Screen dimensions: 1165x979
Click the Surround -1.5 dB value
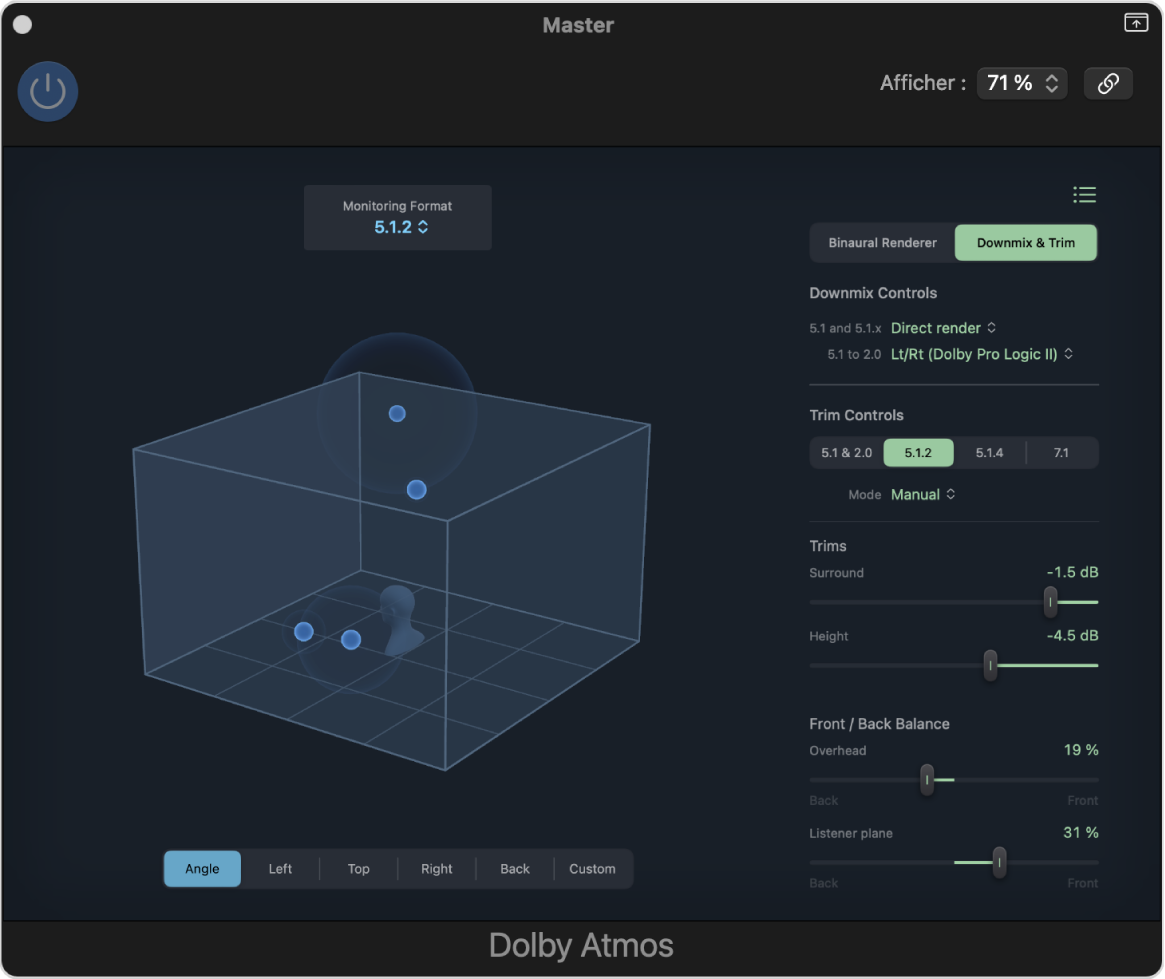point(1072,572)
